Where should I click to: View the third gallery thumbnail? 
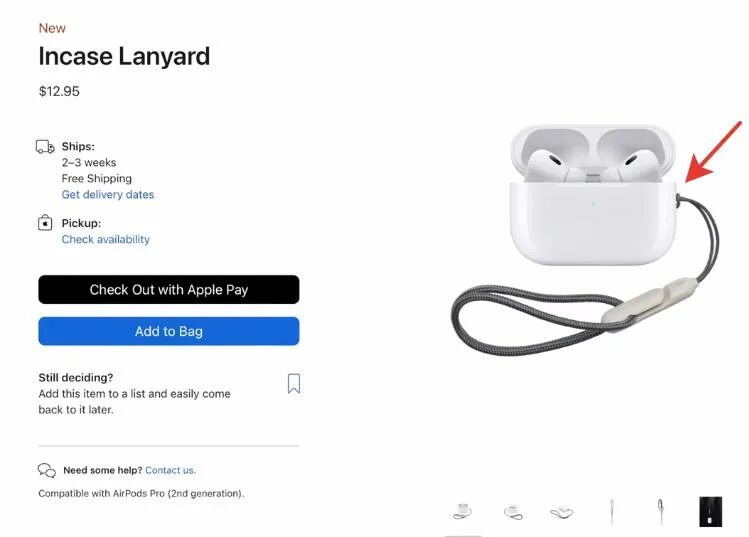(562, 512)
